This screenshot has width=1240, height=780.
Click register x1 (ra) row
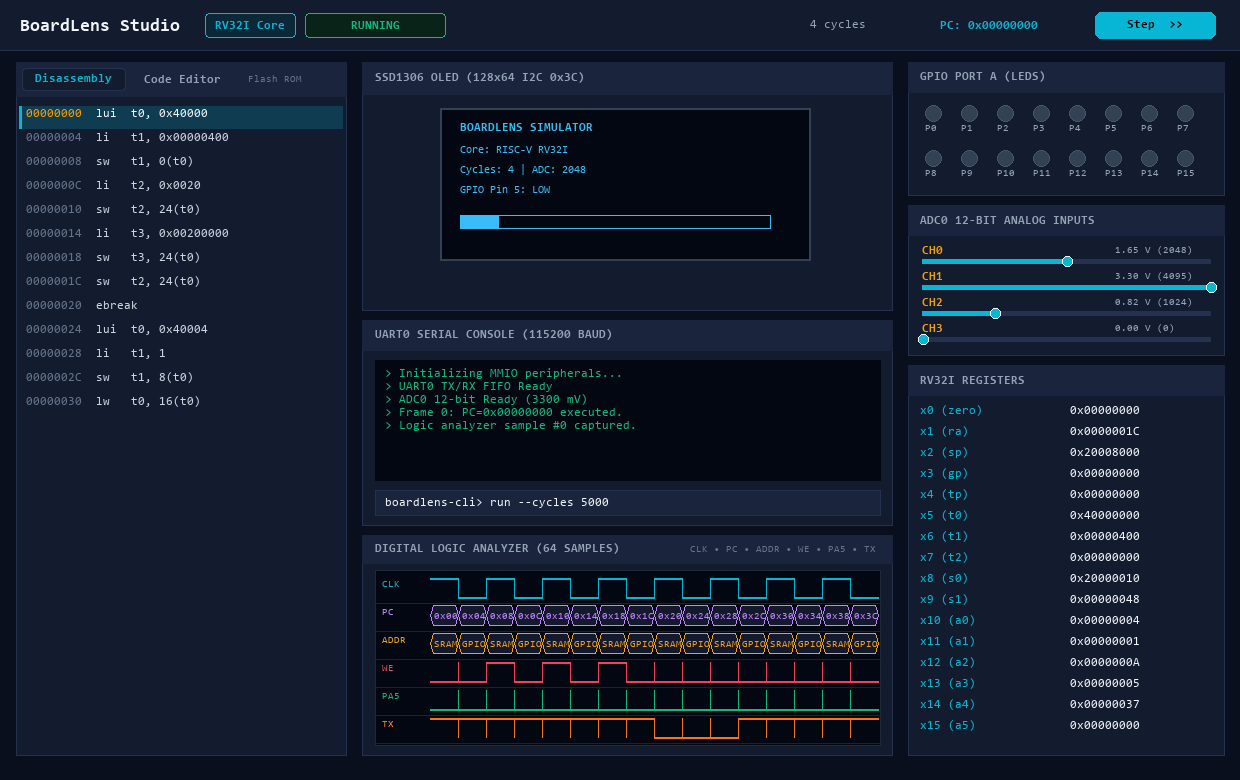tap(1066, 431)
